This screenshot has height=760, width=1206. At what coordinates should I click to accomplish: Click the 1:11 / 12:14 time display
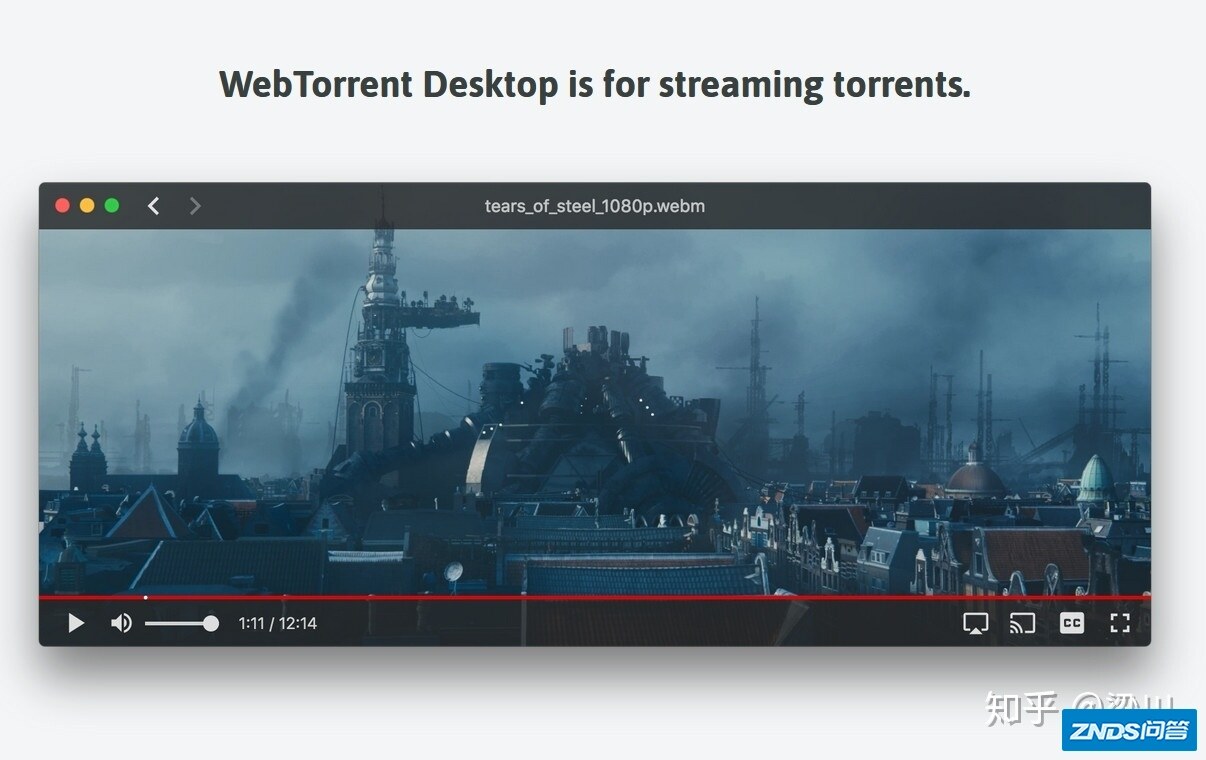pos(277,623)
